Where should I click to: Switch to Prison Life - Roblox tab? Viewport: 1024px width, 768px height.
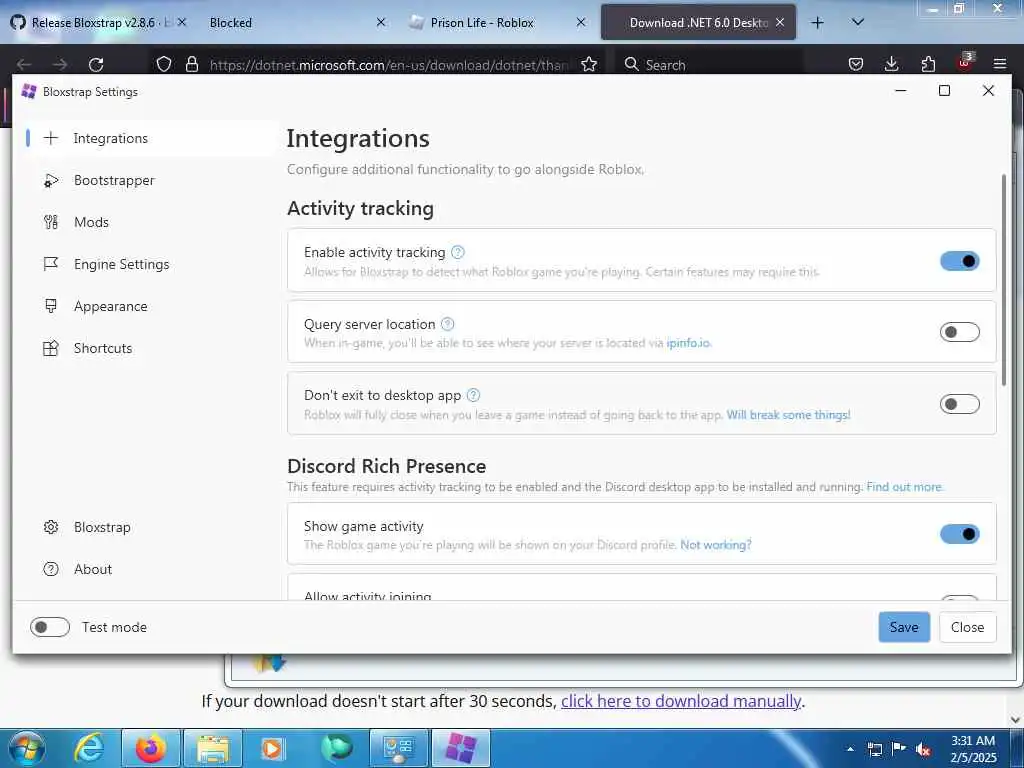tap(496, 23)
